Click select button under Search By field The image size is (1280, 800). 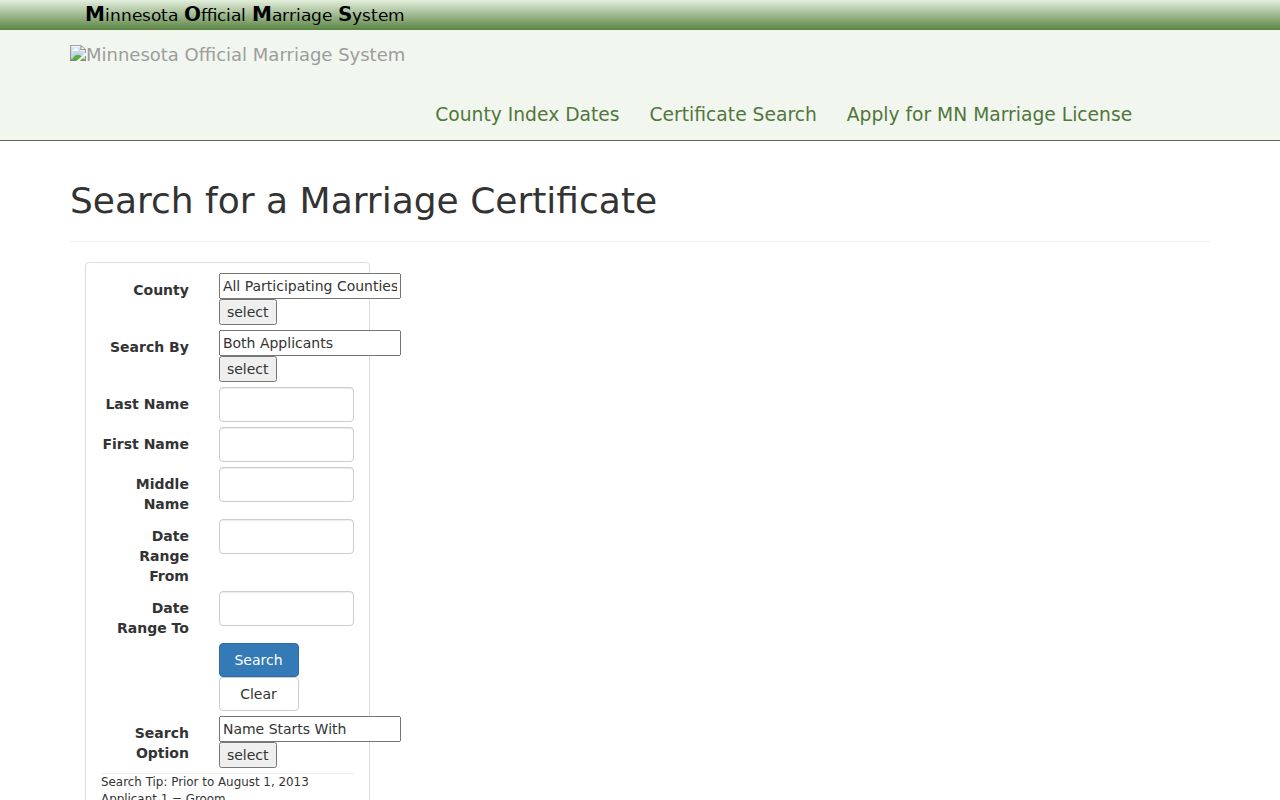[248, 369]
